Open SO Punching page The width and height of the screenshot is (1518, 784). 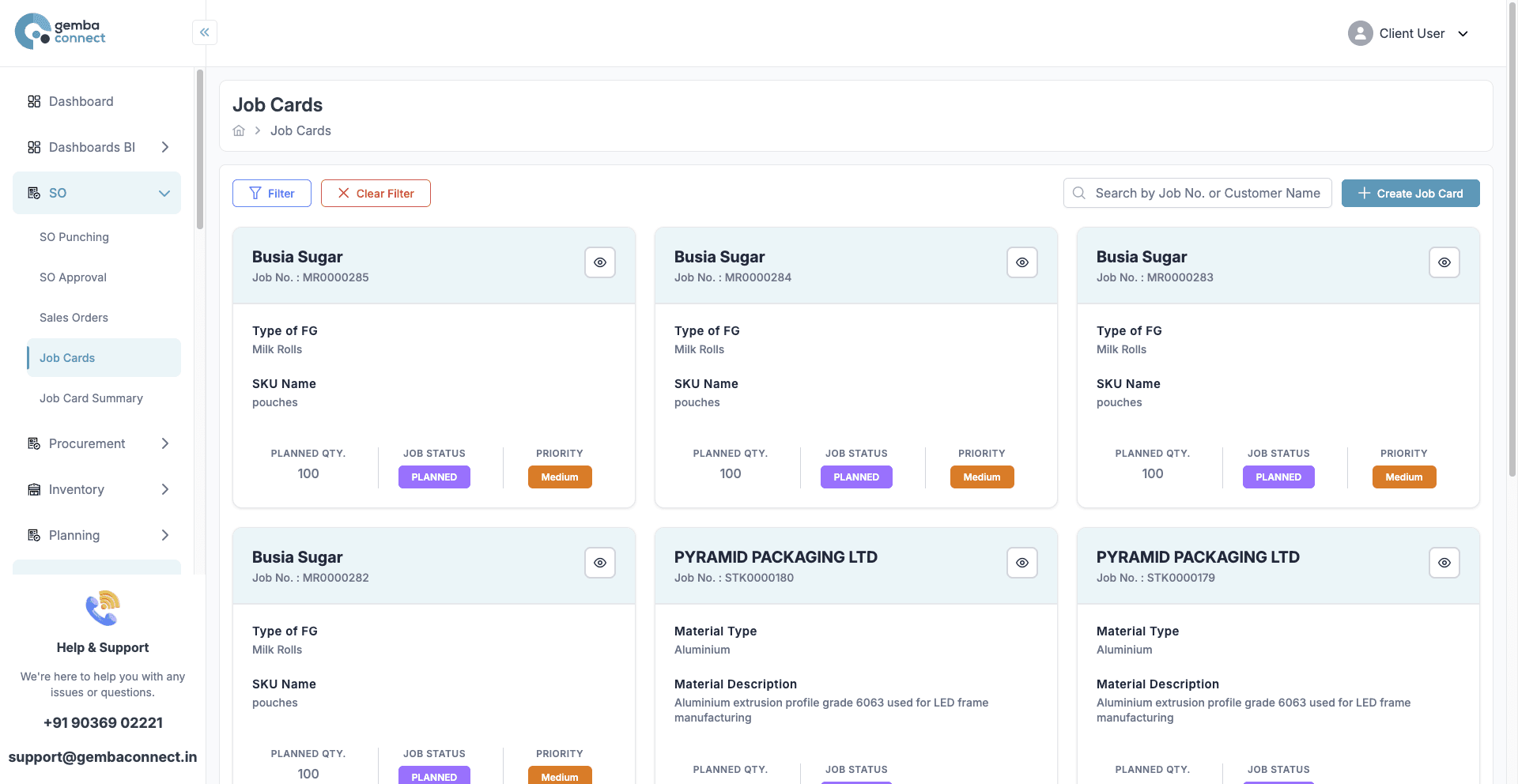point(74,237)
